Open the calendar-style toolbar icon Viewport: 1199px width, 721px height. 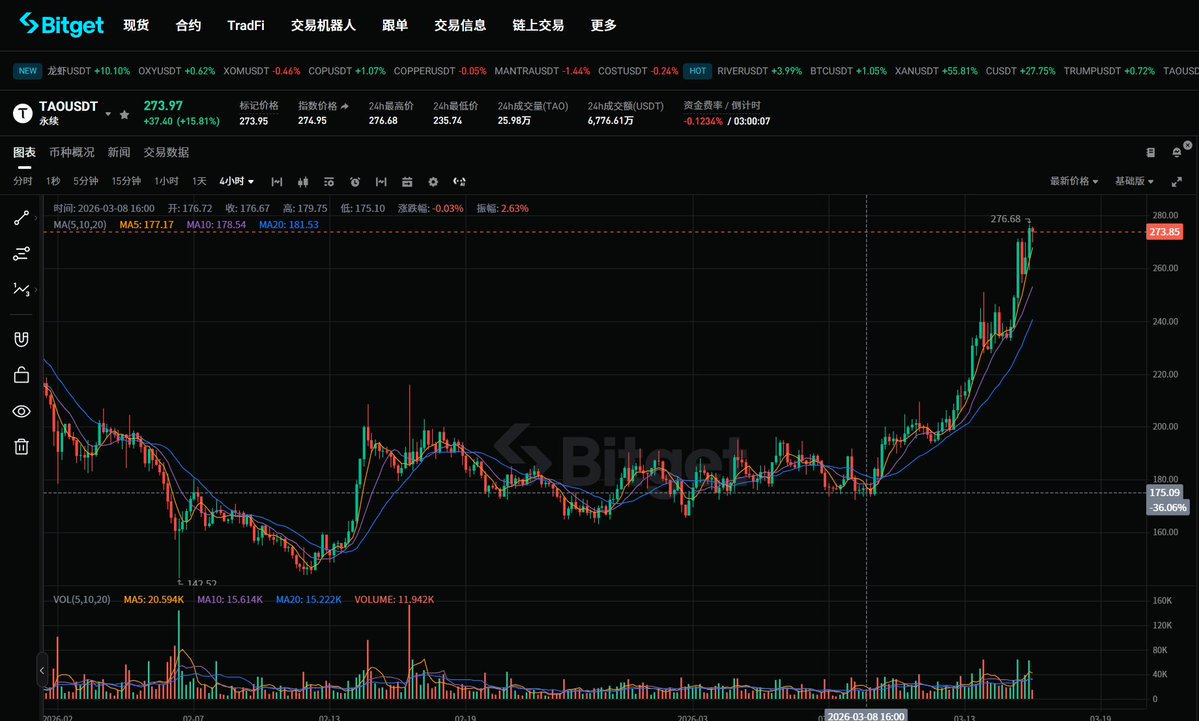407,182
